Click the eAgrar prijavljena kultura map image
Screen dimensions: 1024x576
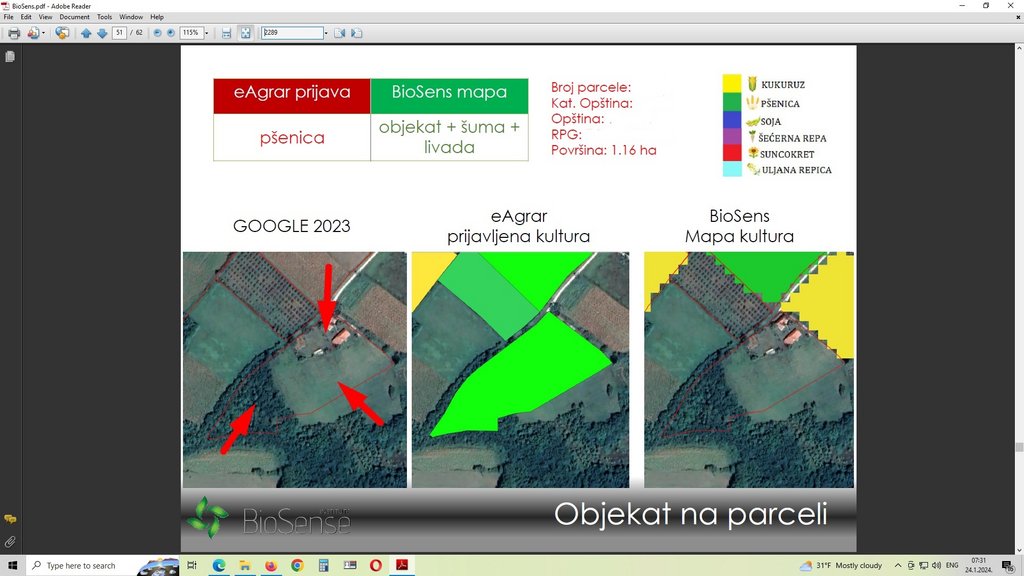pyautogui.click(x=520, y=370)
